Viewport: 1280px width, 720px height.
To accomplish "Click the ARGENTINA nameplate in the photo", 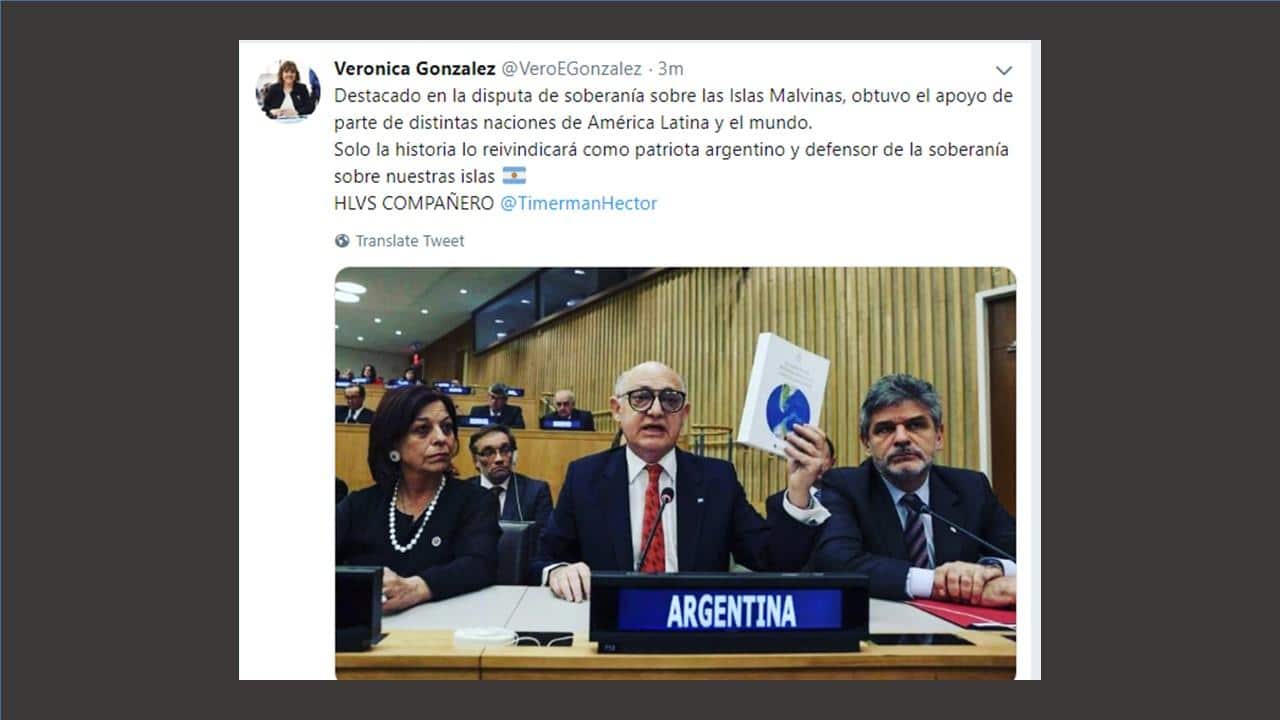I will tap(729, 610).
